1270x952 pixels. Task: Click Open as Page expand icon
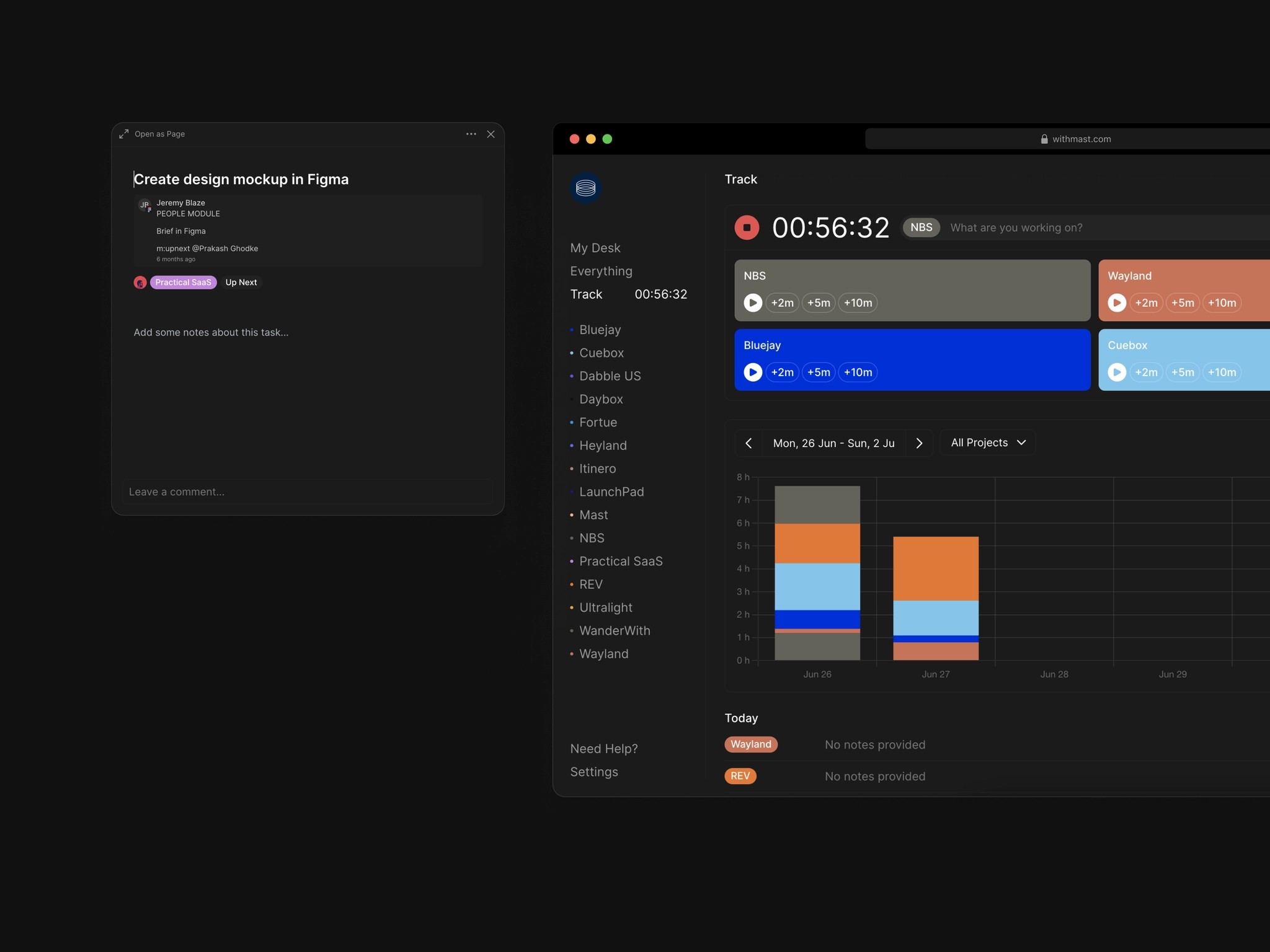click(124, 134)
